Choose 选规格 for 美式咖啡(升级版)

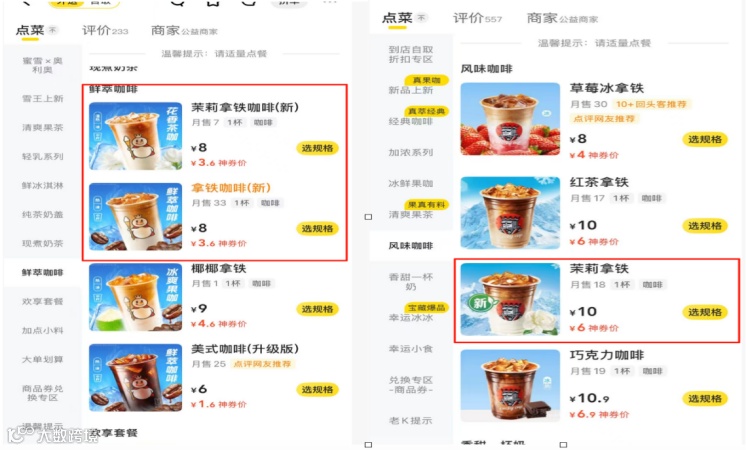(317, 390)
